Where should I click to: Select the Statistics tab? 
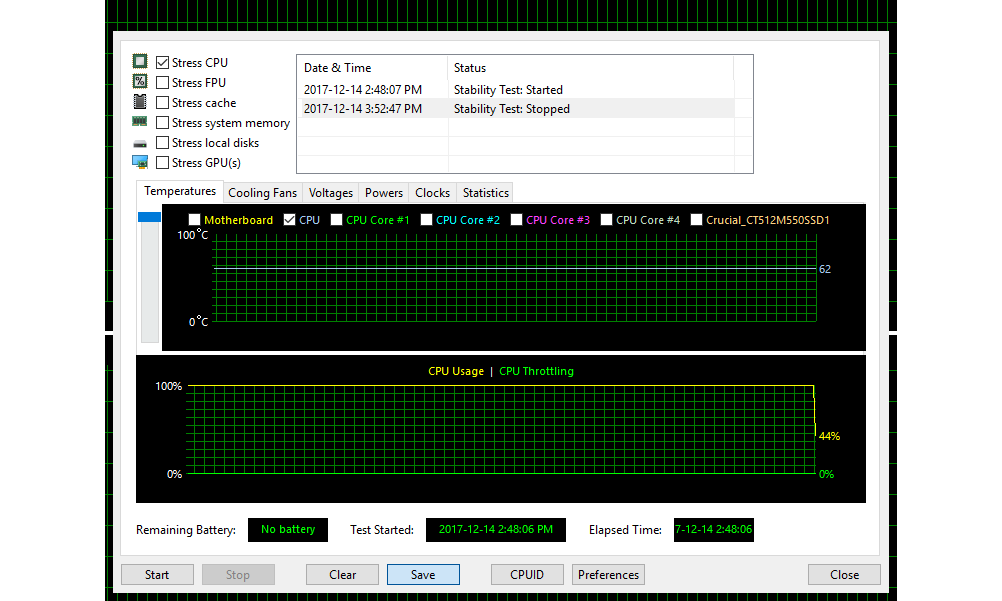pos(486,193)
